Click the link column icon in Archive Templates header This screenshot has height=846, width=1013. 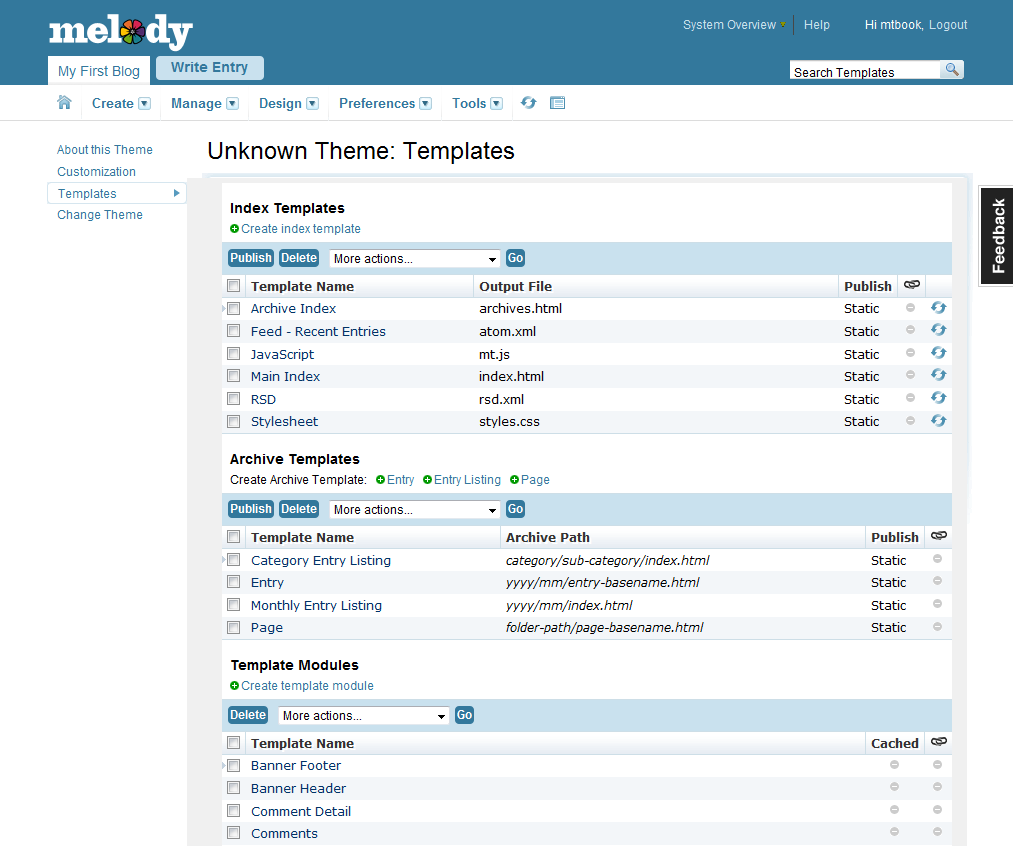click(939, 536)
